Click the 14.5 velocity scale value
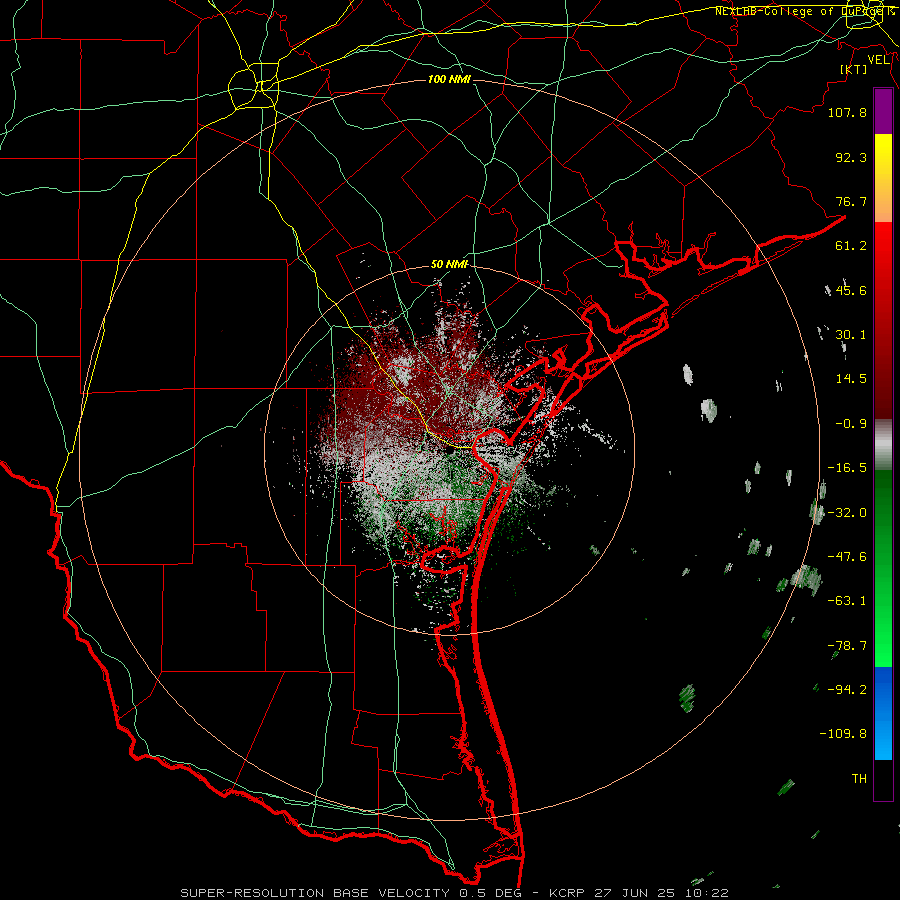 pos(851,379)
